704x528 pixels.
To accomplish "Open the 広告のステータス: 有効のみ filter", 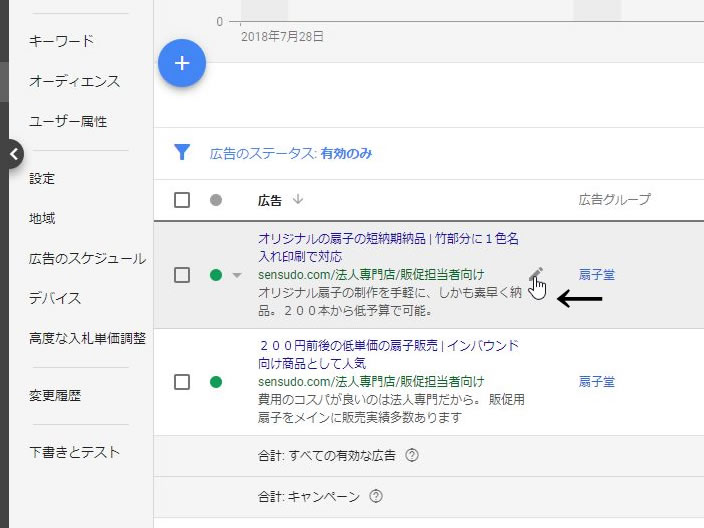I will pyautogui.click(x=291, y=153).
